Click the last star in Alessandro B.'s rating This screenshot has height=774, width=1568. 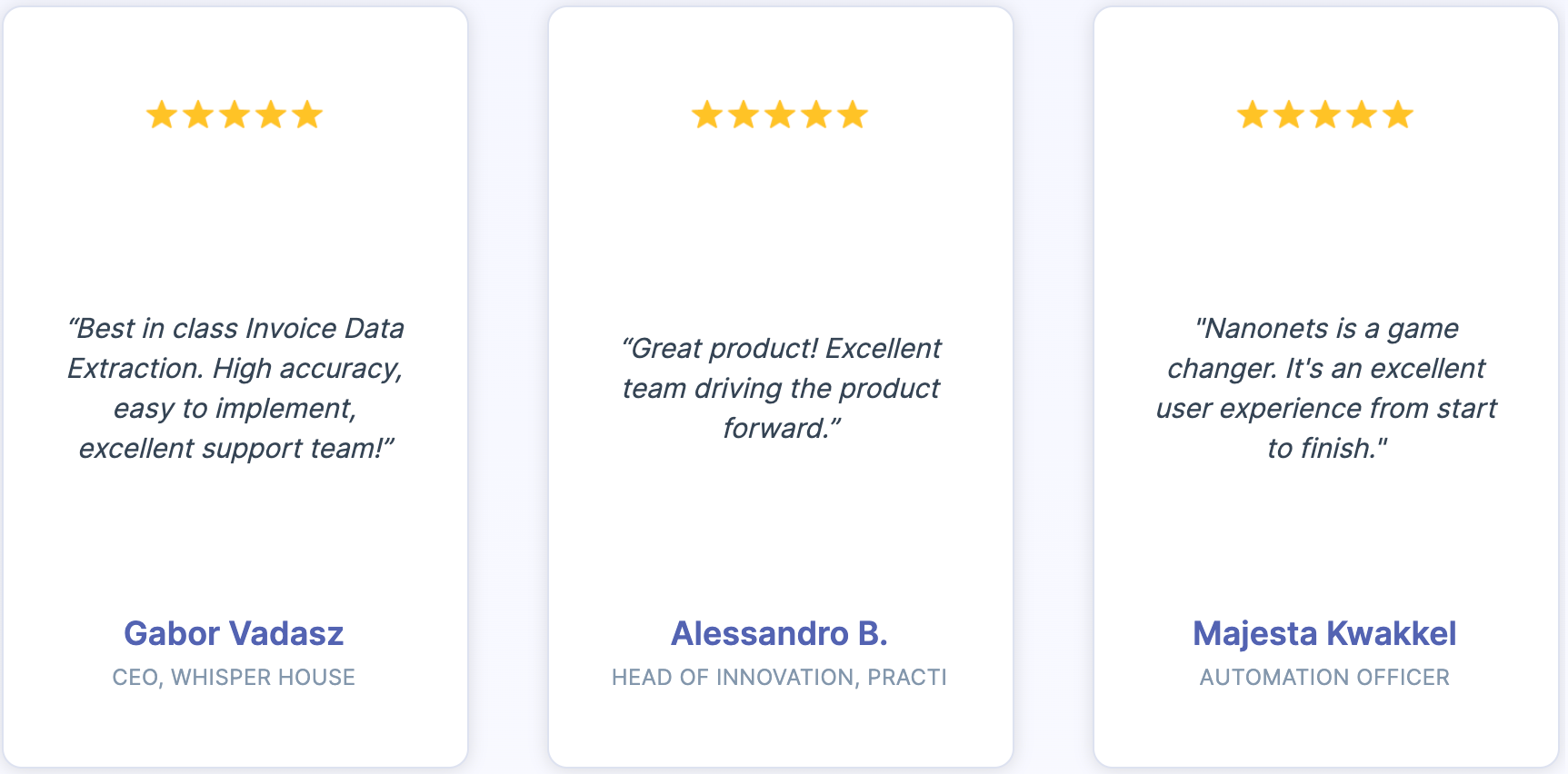(853, 115)
